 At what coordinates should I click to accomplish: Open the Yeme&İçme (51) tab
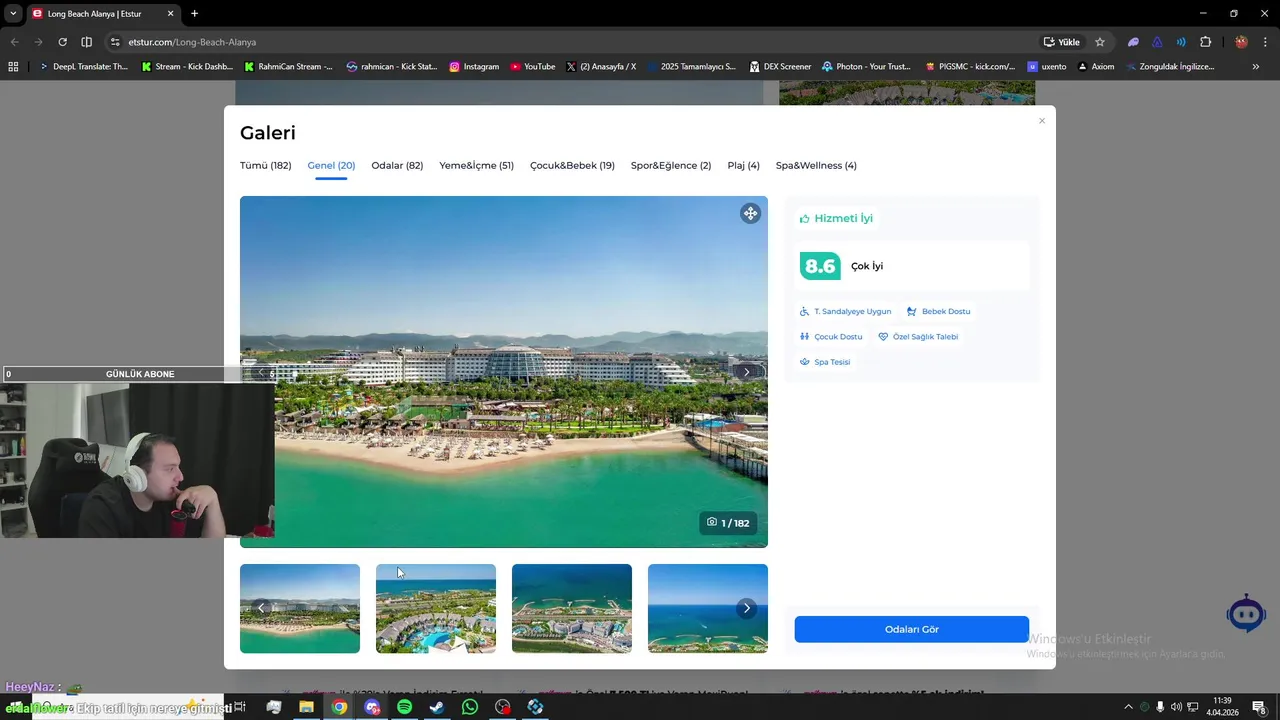476,165
